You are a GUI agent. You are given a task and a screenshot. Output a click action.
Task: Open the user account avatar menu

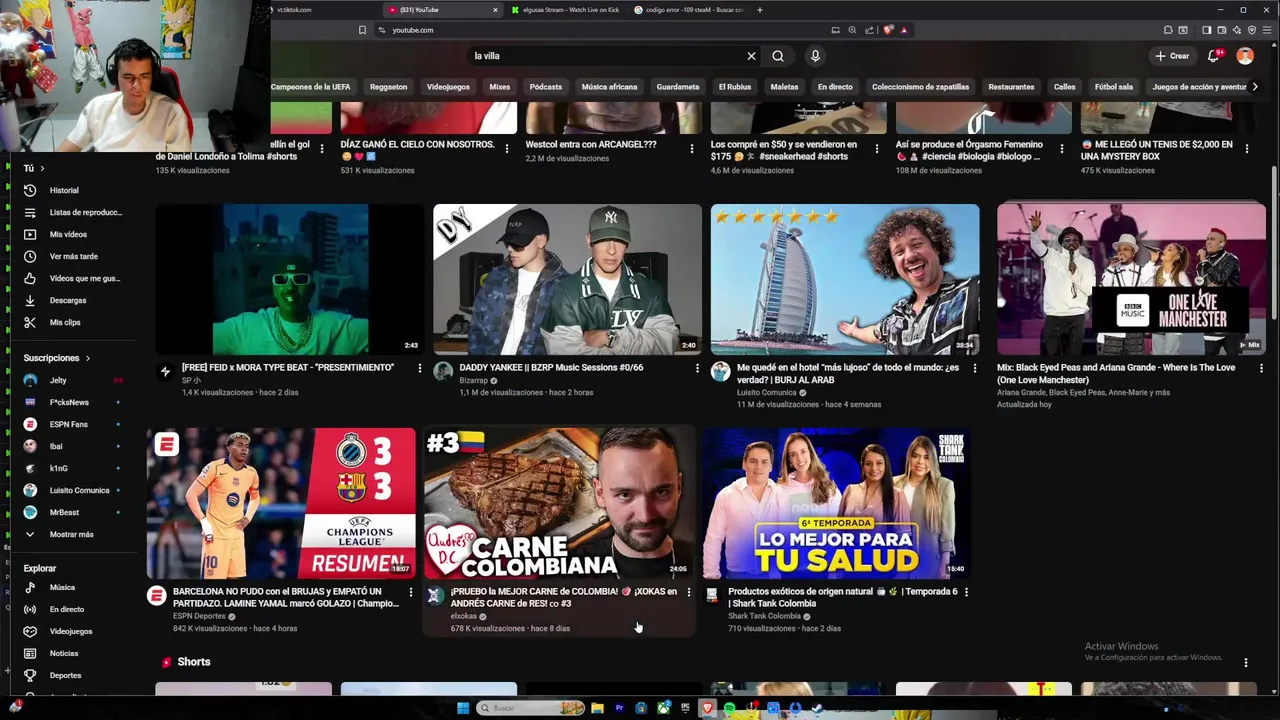[1245, 56]
